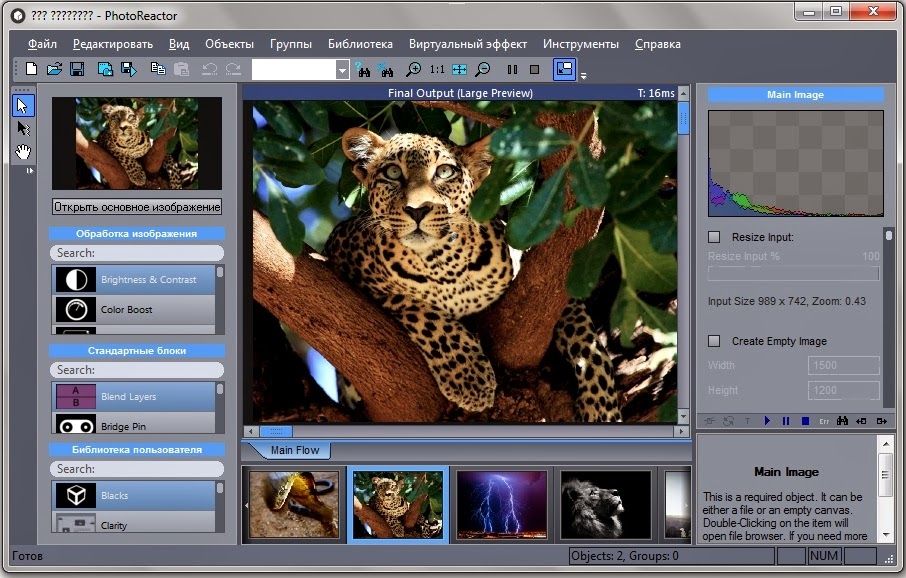
Task: Click the New file icon in toolbar
Action: tap(31, 69)
